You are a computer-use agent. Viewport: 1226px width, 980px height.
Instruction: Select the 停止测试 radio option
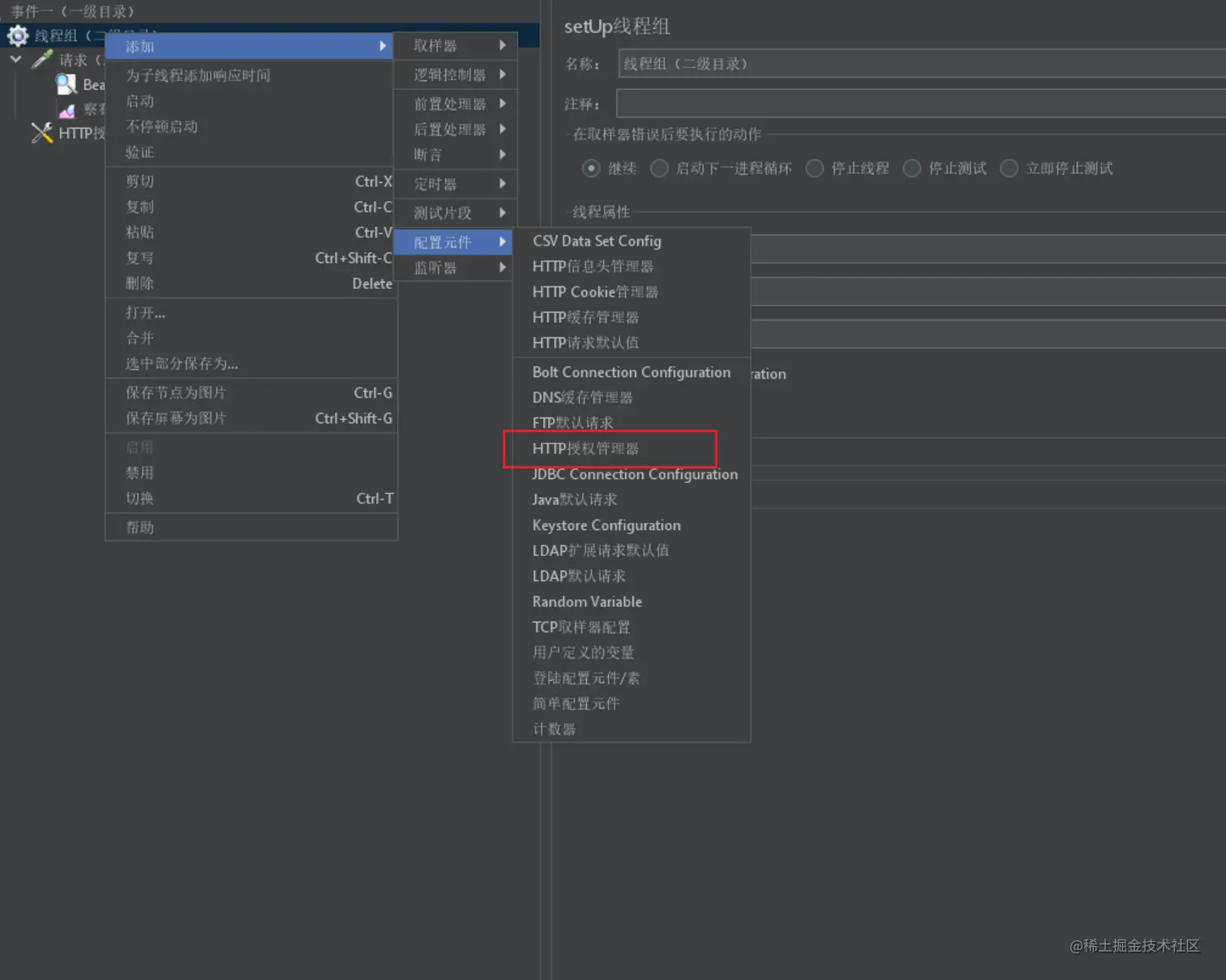[912, 168]
